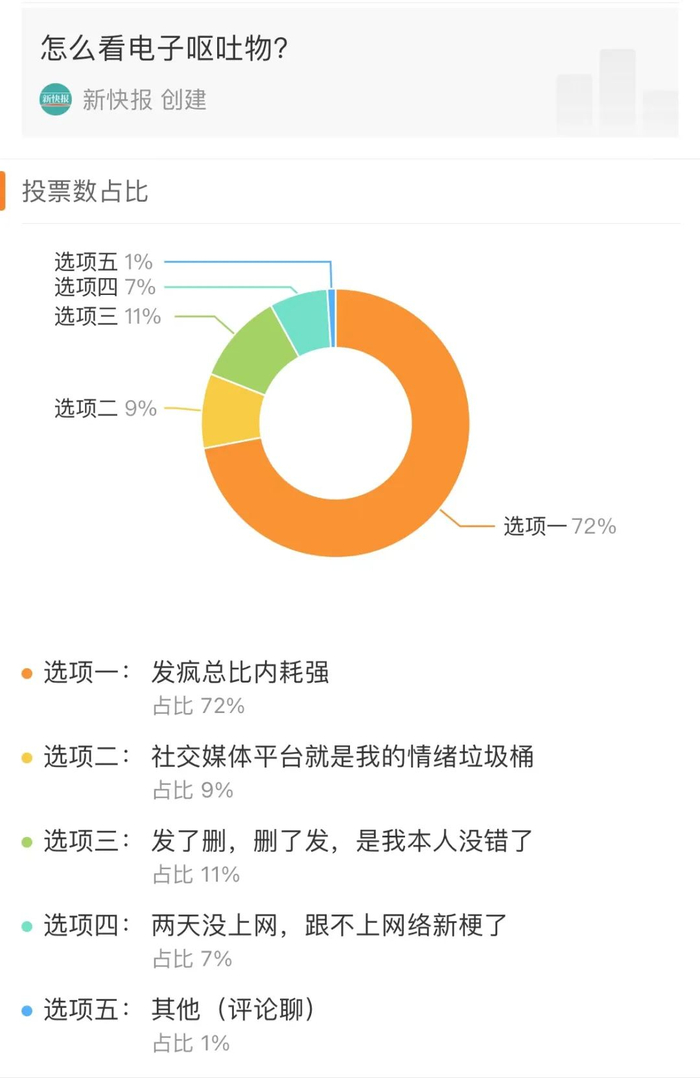Select option 社交媒体平台就是我的情绪垃圾桶
This screenshot has height=1078, width=700.
(342, 757)
